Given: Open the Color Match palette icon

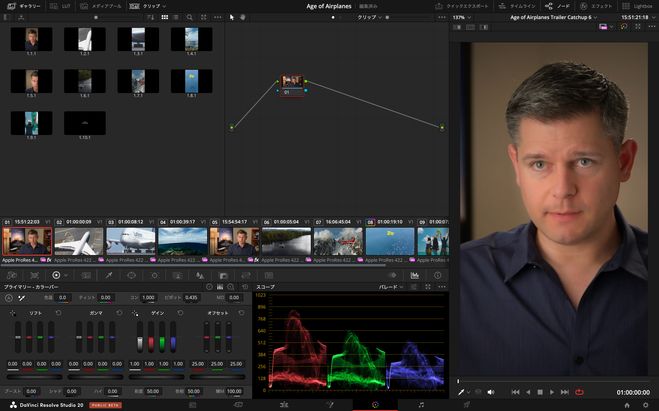Looking at the screenshot, I should 34,275.
